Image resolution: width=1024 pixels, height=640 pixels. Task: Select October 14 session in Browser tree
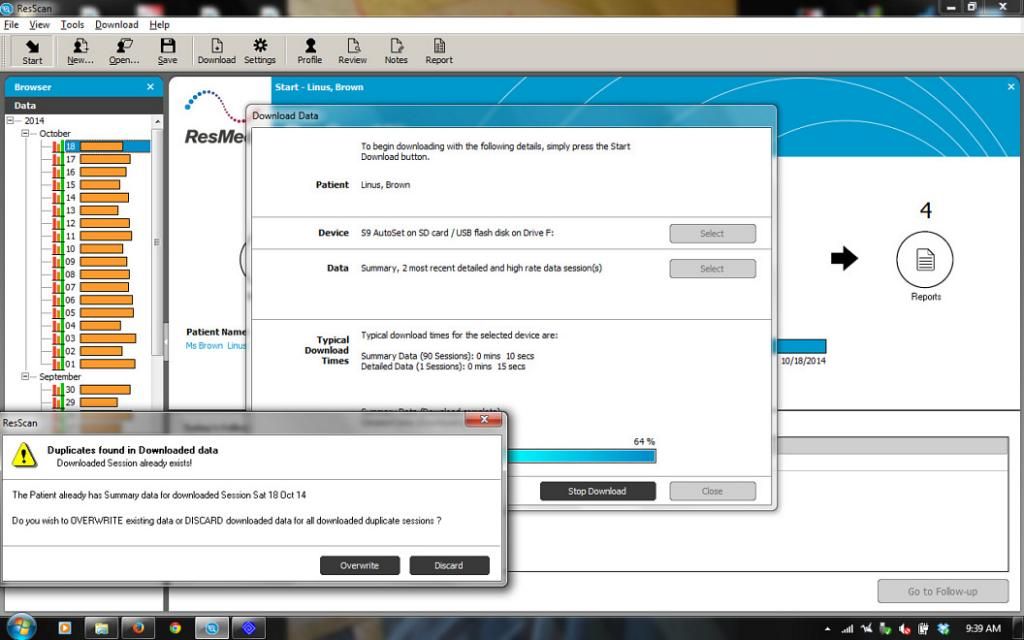[x=91, y=197]
